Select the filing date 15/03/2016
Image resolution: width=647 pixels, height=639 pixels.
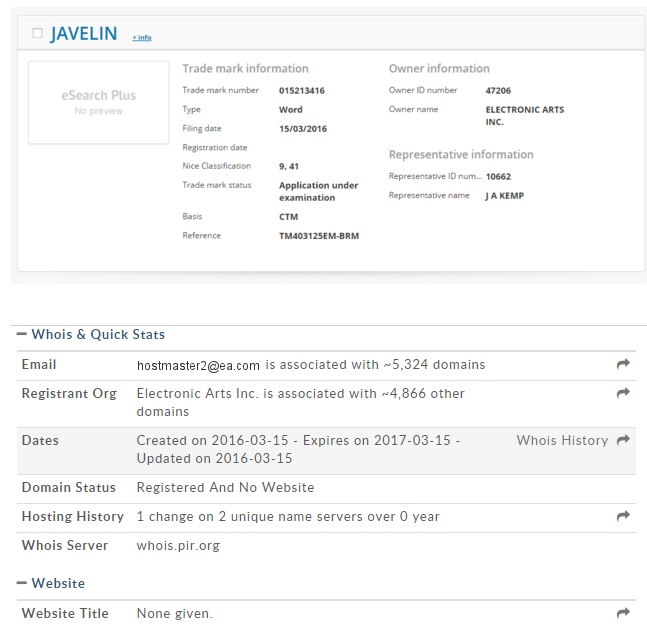[303, 129]
